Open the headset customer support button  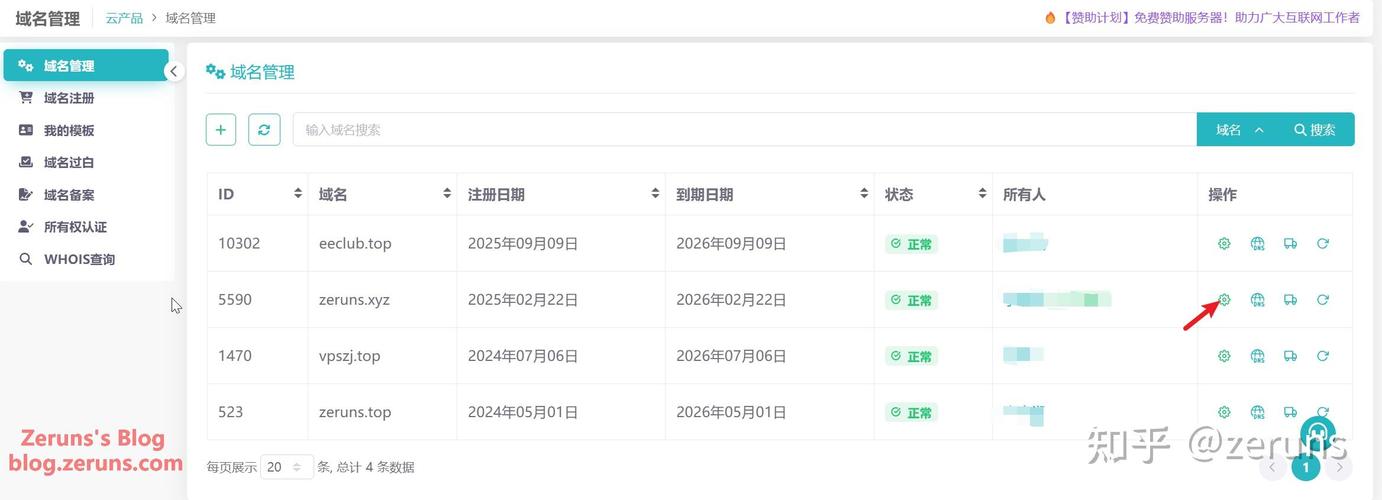click(x=1317, y=433)
